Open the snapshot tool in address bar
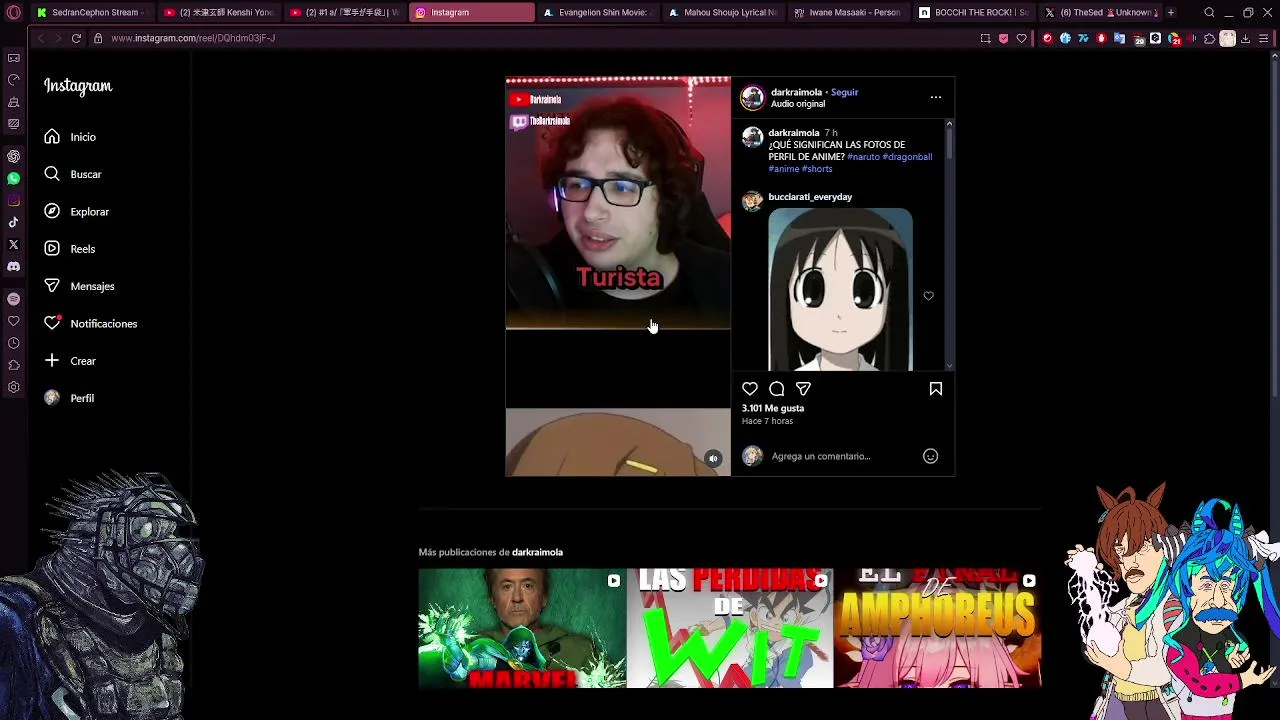This screenshot has width=1280, height=720. pyautogui.click(x=985, y=38)
